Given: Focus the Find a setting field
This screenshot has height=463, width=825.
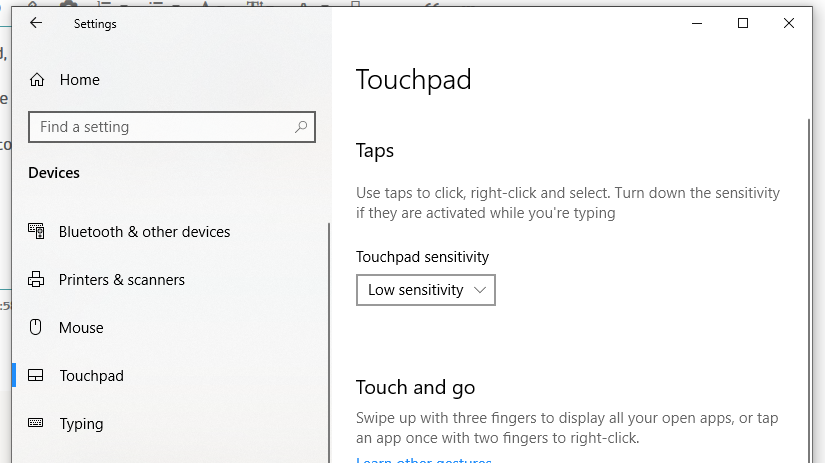Looking at the screenshot, I should click(x=160, y=127).
